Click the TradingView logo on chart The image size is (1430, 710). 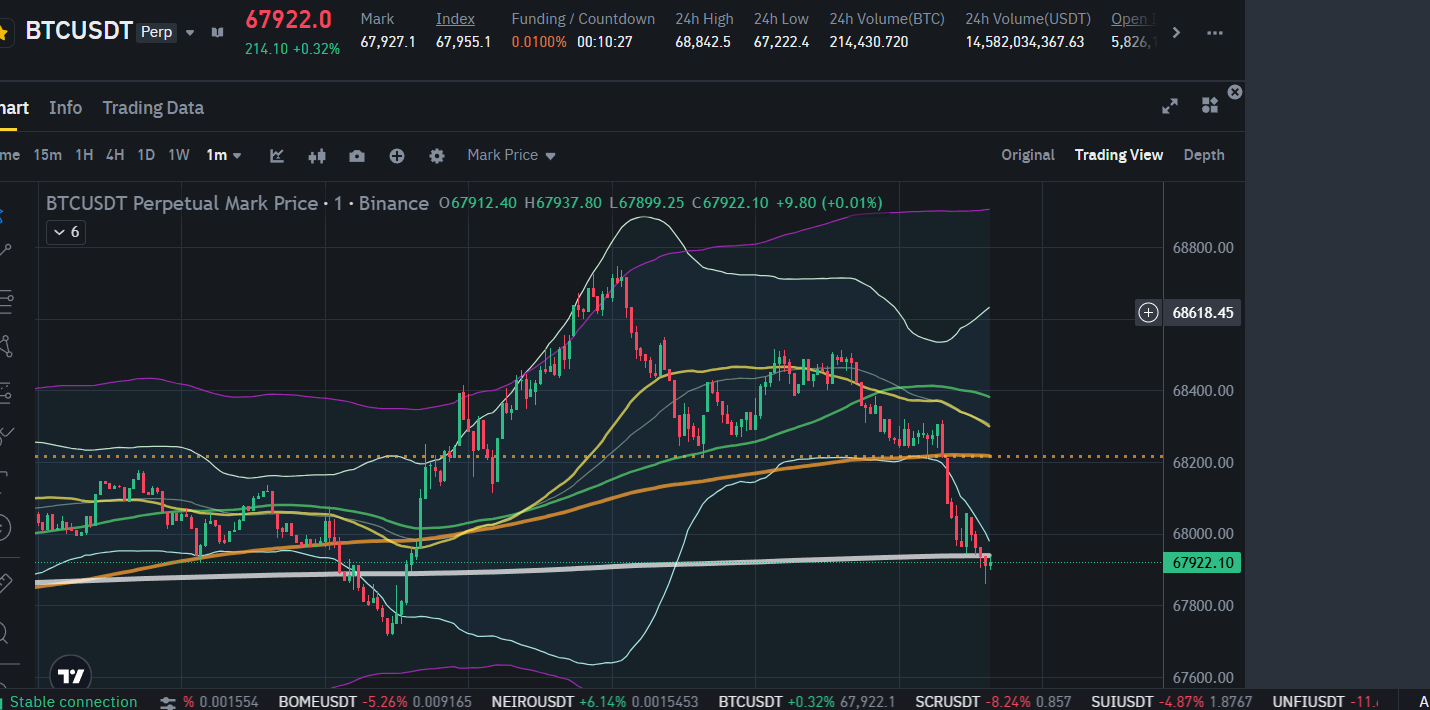tap(70, 674)
